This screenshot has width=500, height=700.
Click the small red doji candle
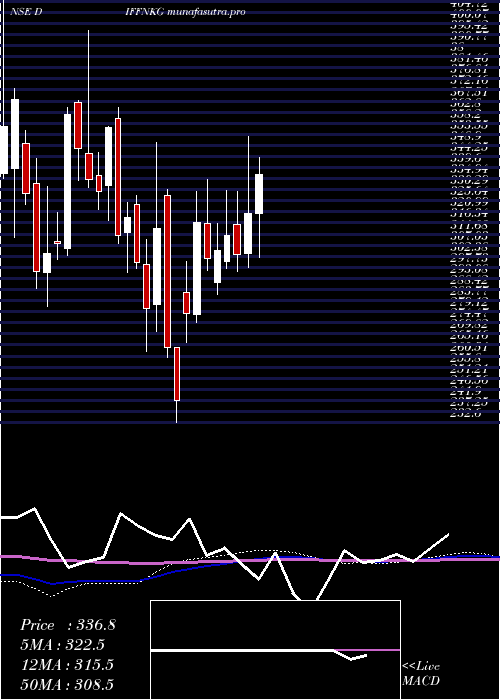coord(57,242)
